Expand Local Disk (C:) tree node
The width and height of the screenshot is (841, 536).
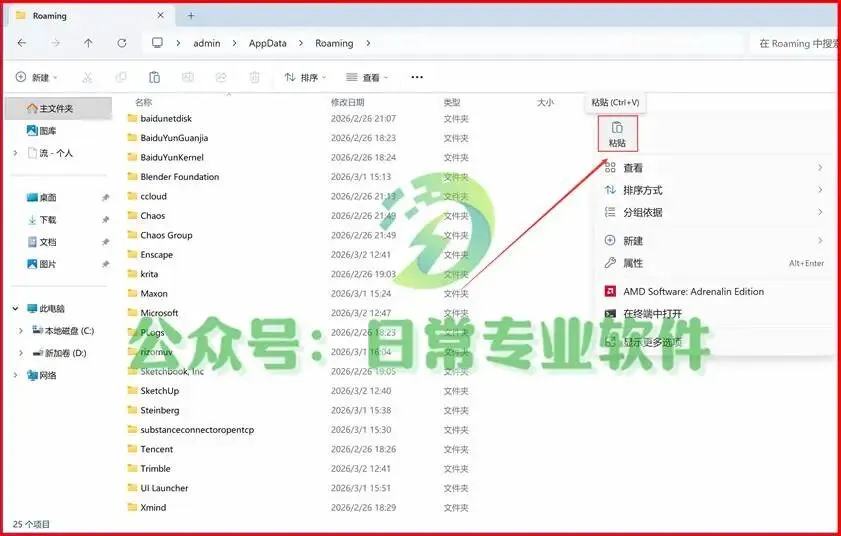(20, 331)
